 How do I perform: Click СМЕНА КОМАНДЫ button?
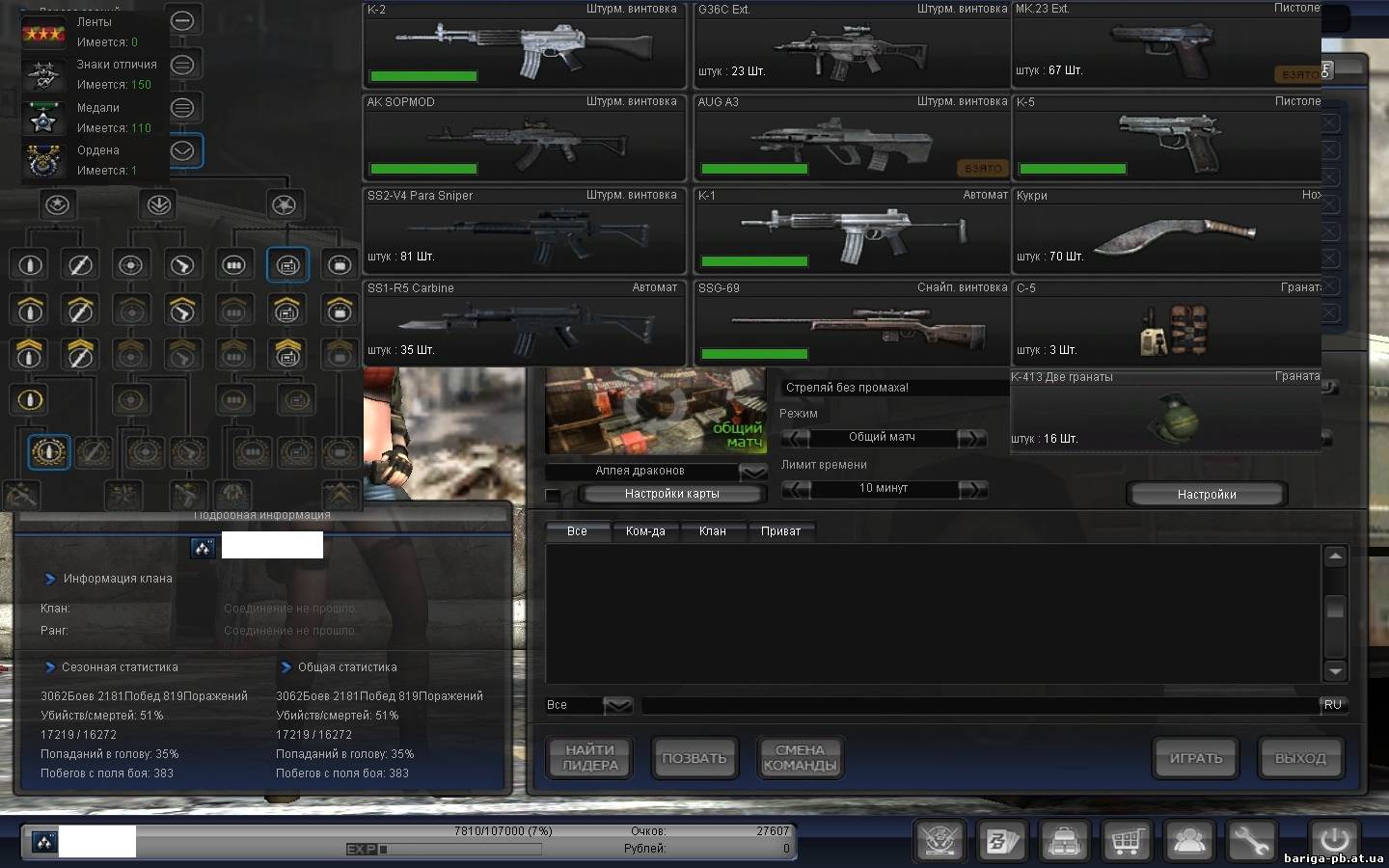[800, 758]
